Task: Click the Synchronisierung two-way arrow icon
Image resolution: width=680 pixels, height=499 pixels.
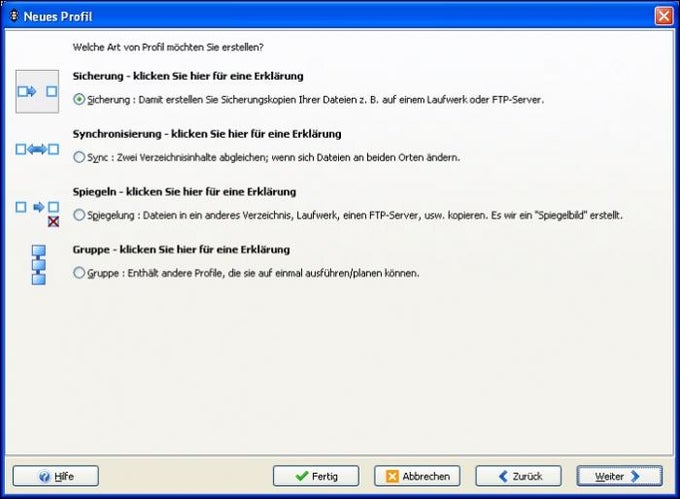Action: pos(37,150)
